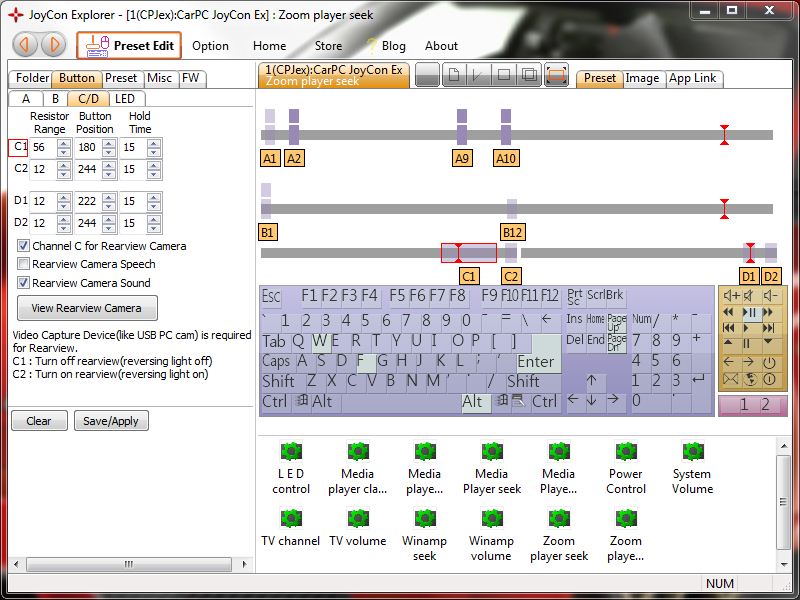The image size is (800, 600).
Task: Increase the D1 Resistor Range spinner
Action: 64,197
